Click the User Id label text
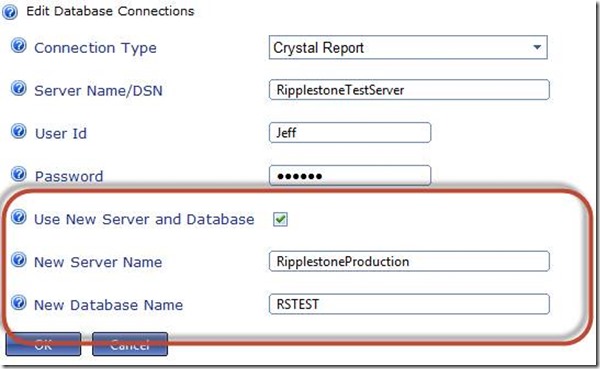The height and width of the screenshot is (369, 600). pos(61,134)
